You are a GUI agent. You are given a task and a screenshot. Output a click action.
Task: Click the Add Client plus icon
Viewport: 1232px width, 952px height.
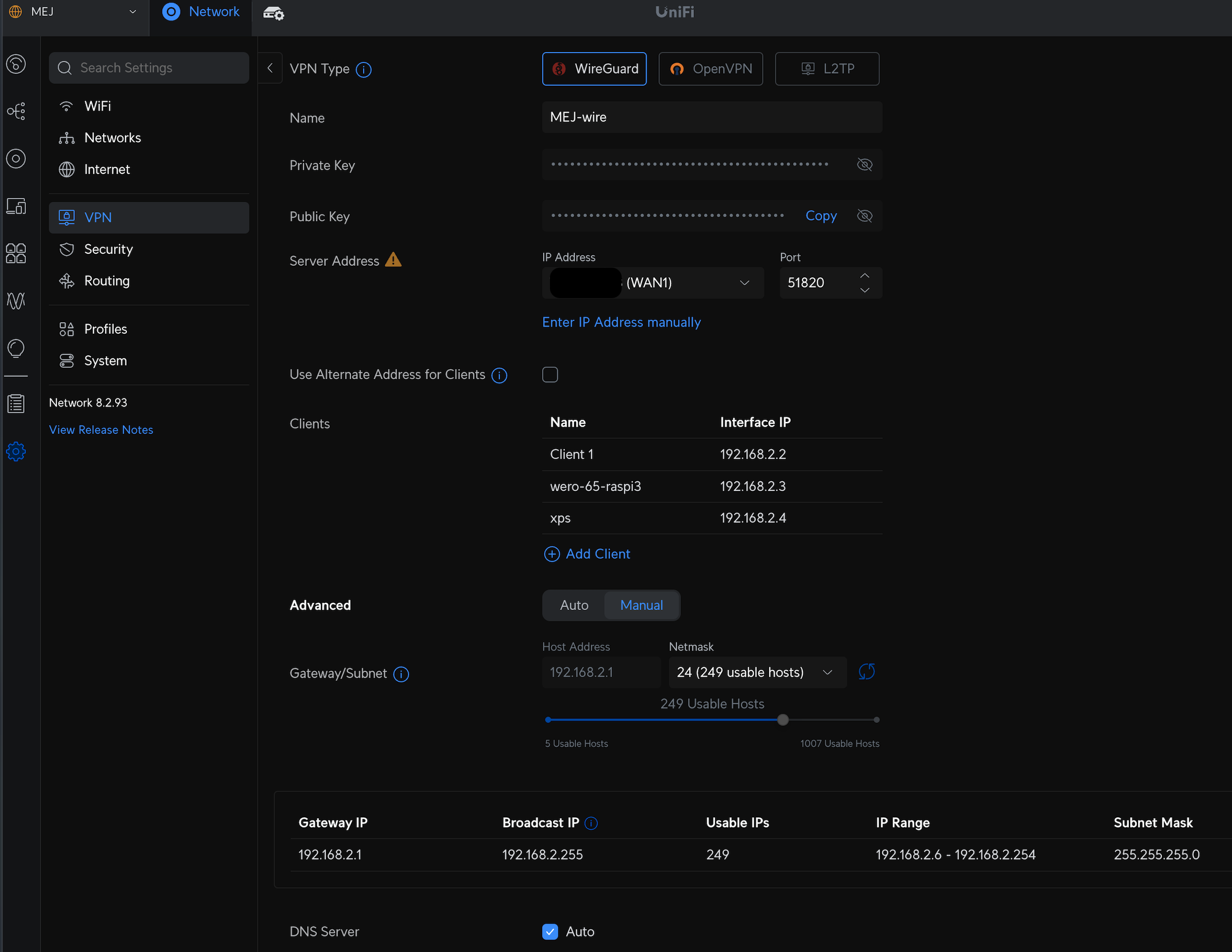coord(552,554)
